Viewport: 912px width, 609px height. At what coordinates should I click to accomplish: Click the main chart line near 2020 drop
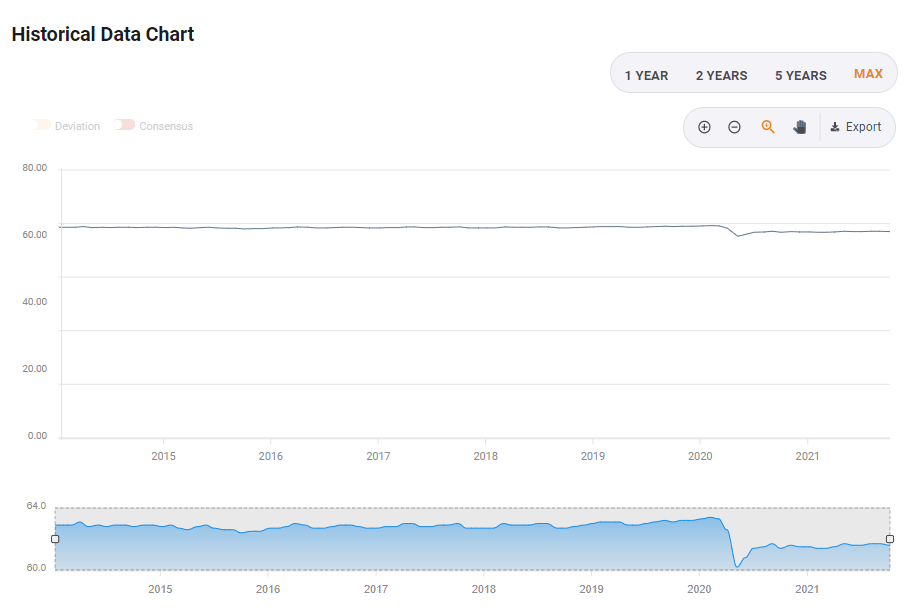(x=737, y=235)
